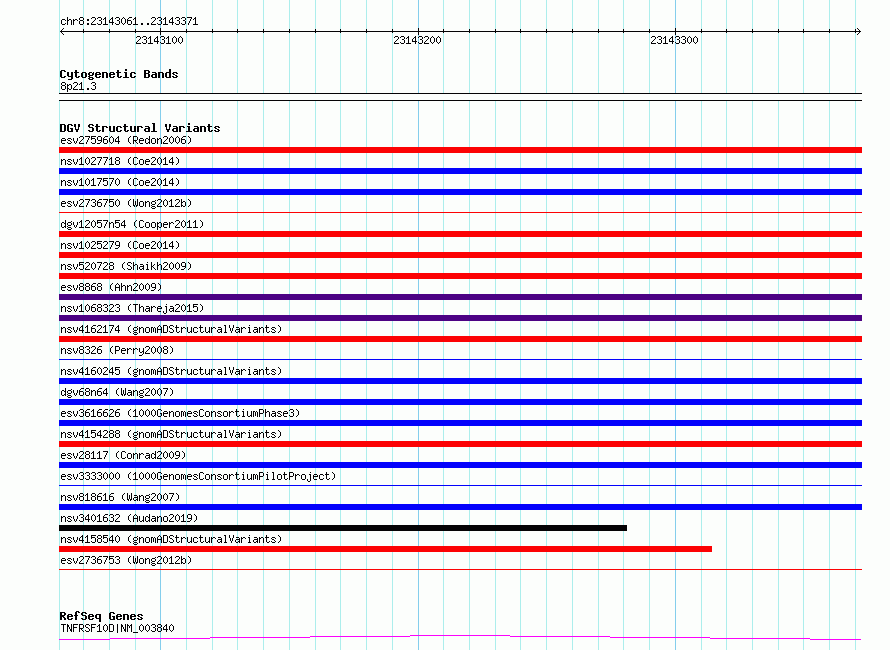Click the purple bar under esv8868

click(460, 297)
